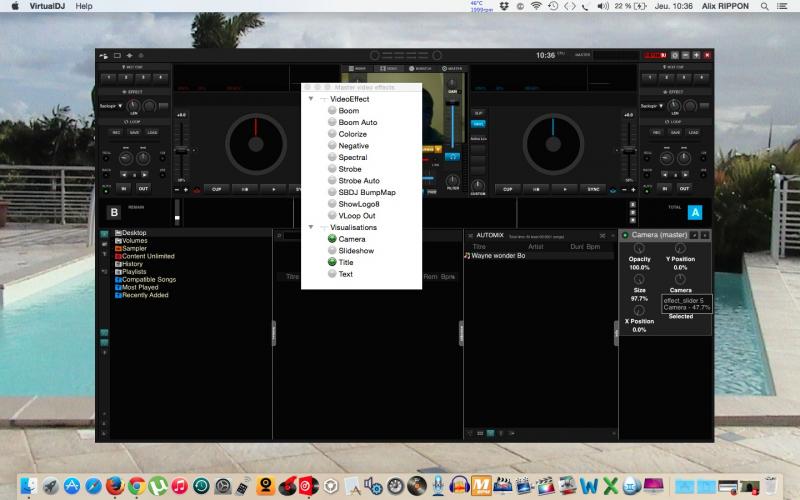Image resolution: width=800 pixels, height=500 pixels.
Task: Click the layout selector icon at top-left
Action: click(x=104, y=55)
